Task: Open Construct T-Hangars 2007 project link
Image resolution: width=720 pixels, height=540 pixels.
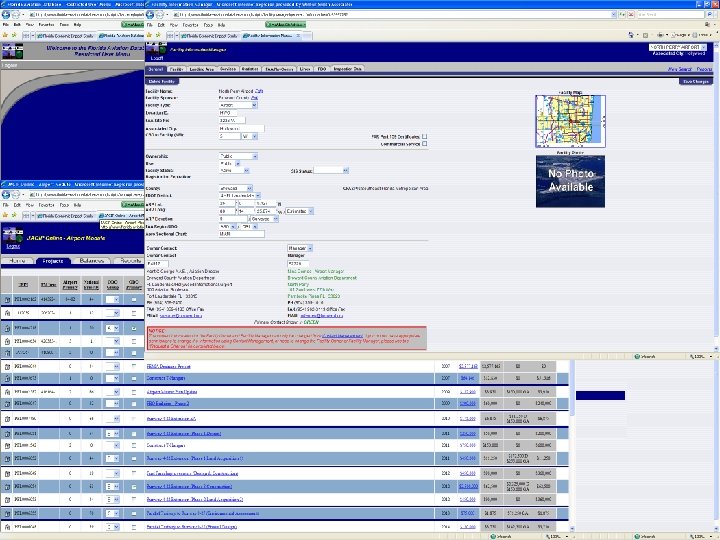Action: click(x=166, y=378)
